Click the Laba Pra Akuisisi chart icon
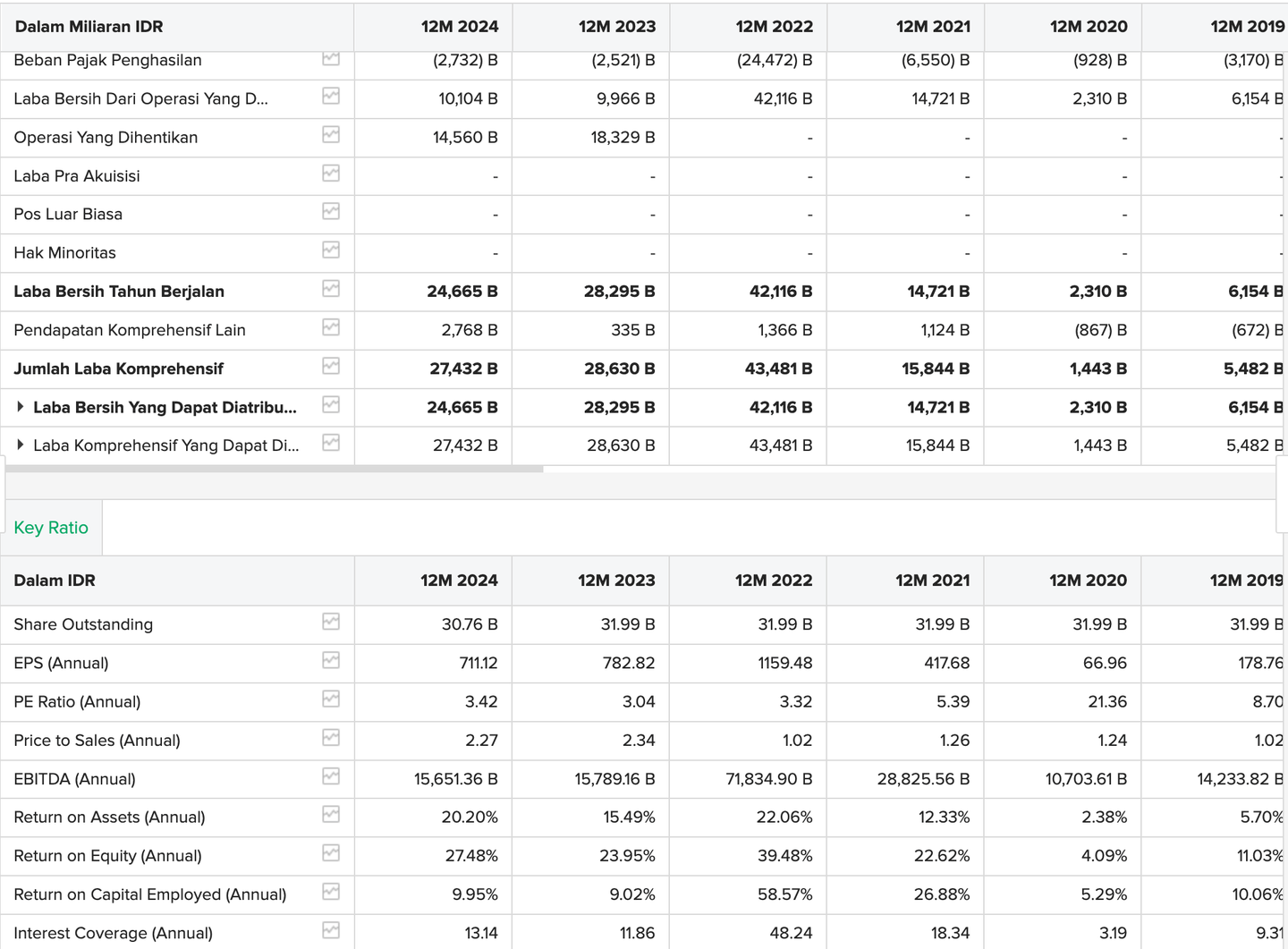This screenshot has height=949, width=1288. [x=331, y=174]
